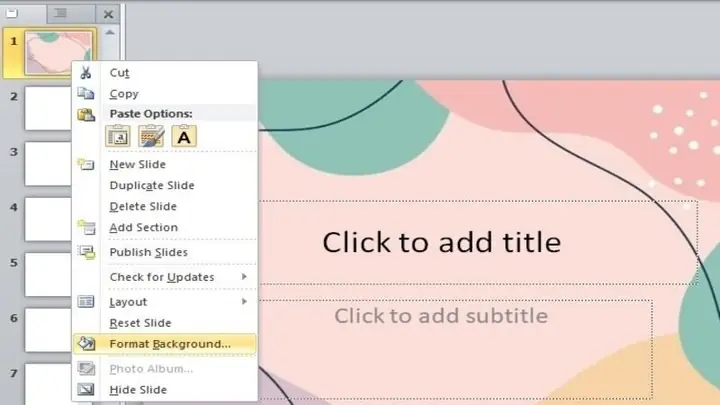Click the Paste clipboard icon beside Paste Options
The width and height of the screenshot is (720, 405).
pyautogui.click(x=86, y=114)
